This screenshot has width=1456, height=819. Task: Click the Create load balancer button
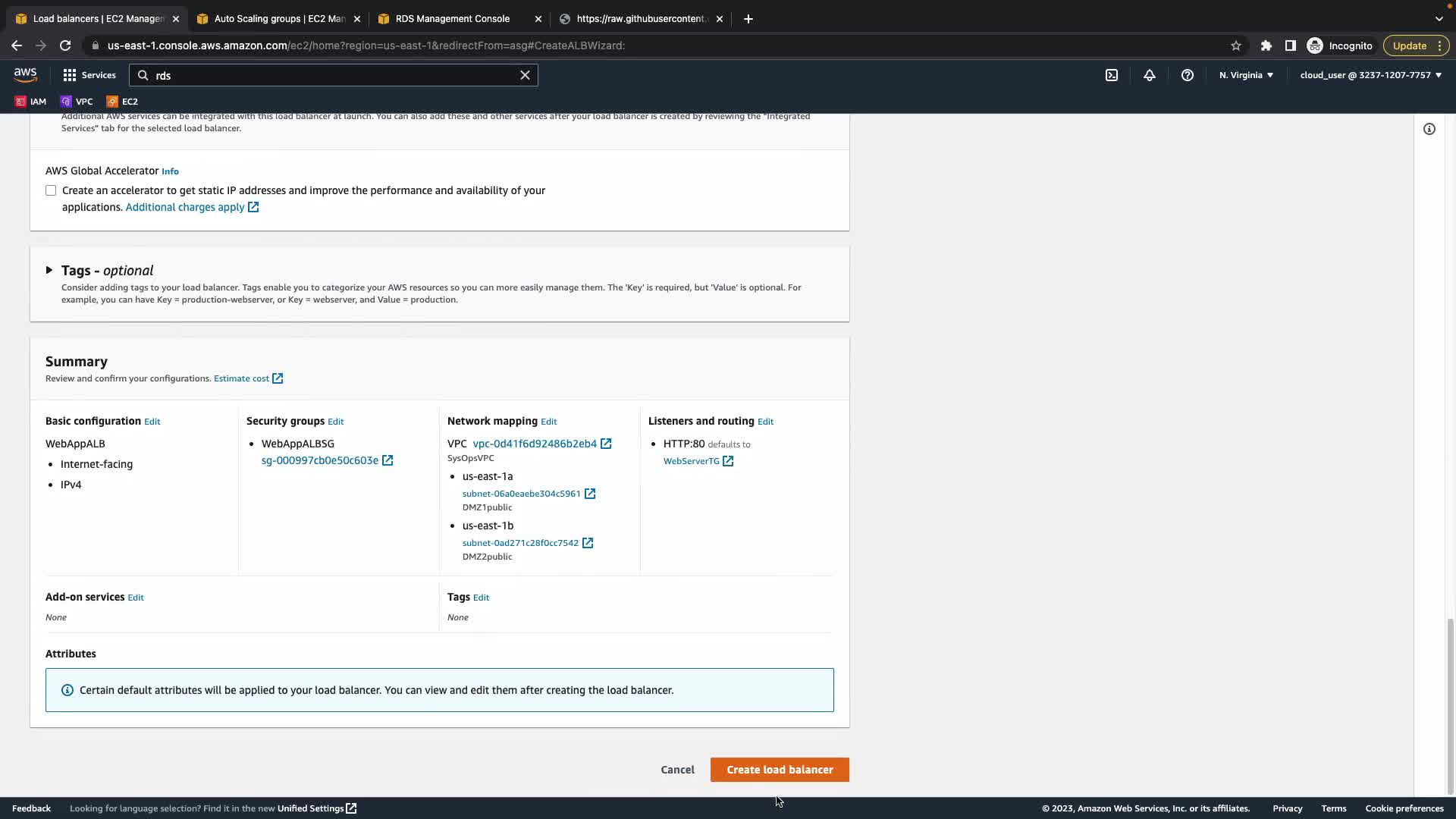point(780,770)
